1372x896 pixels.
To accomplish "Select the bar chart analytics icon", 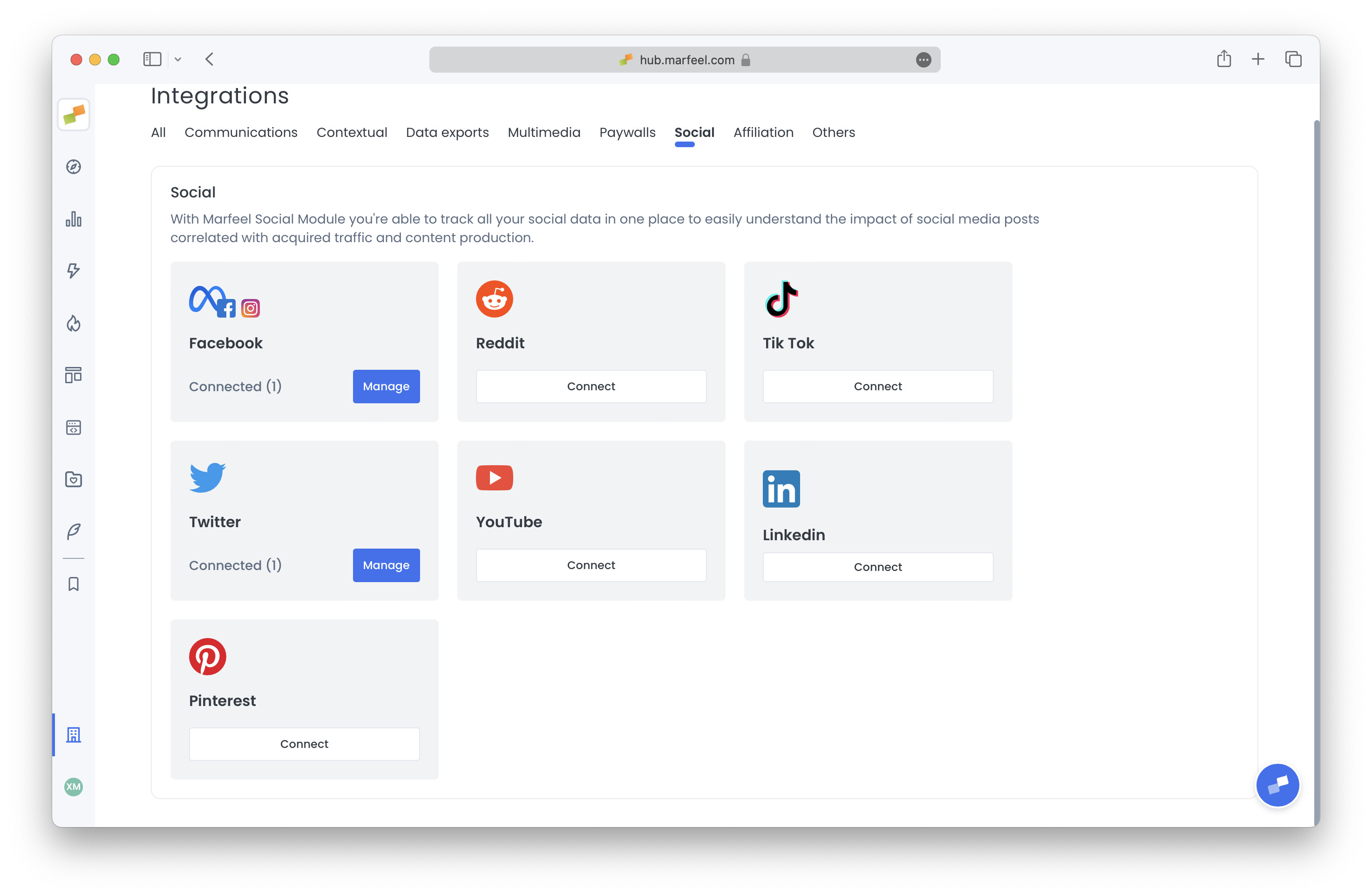I will click(73, 219).
